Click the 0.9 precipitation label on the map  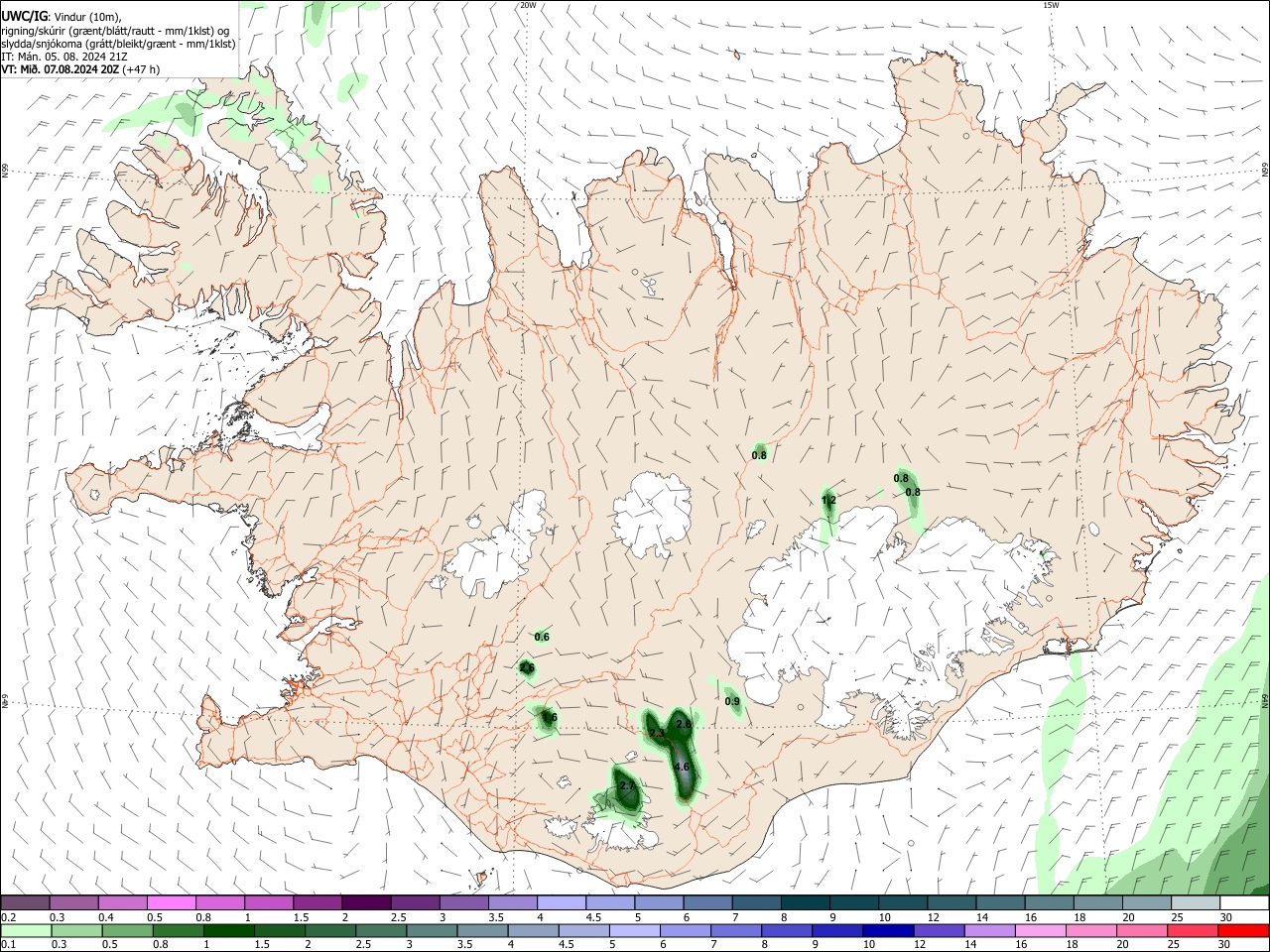click(732, 701)
